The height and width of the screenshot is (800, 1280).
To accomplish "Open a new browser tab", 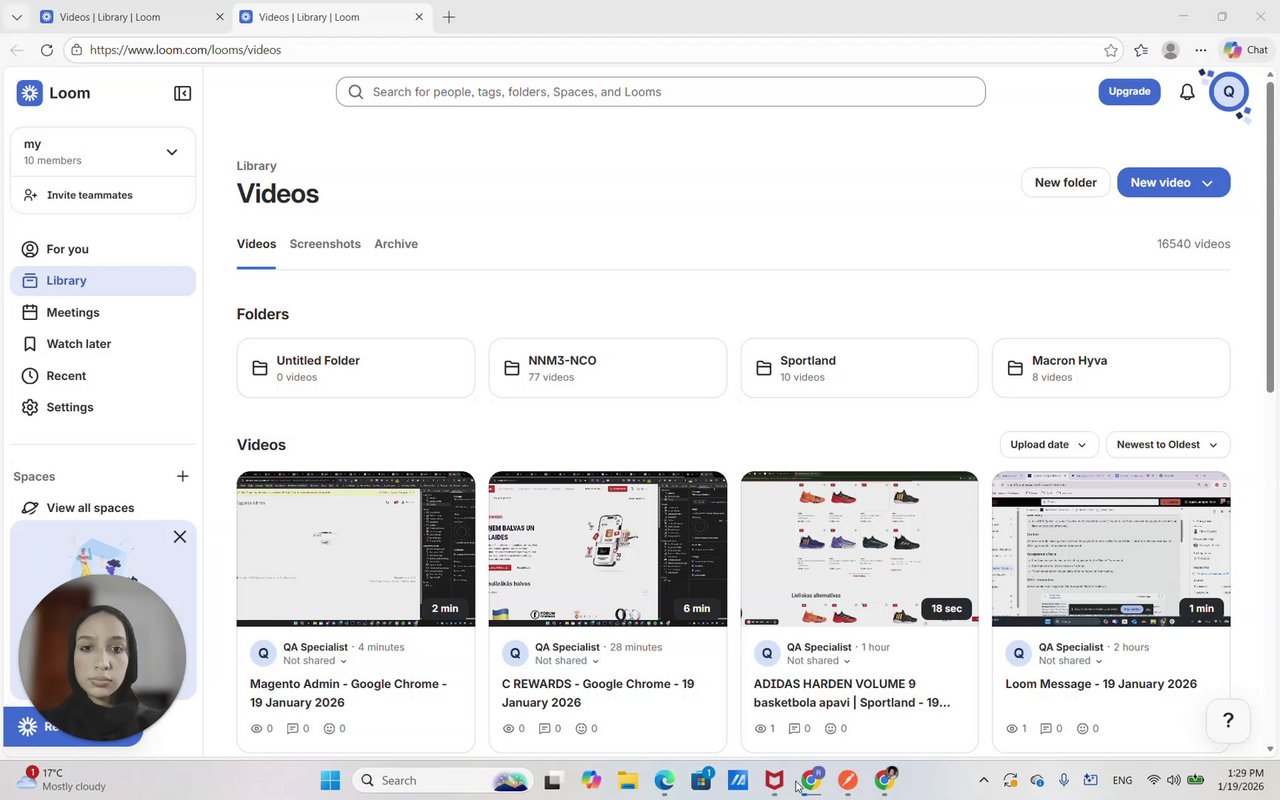I will click(449, 17).
